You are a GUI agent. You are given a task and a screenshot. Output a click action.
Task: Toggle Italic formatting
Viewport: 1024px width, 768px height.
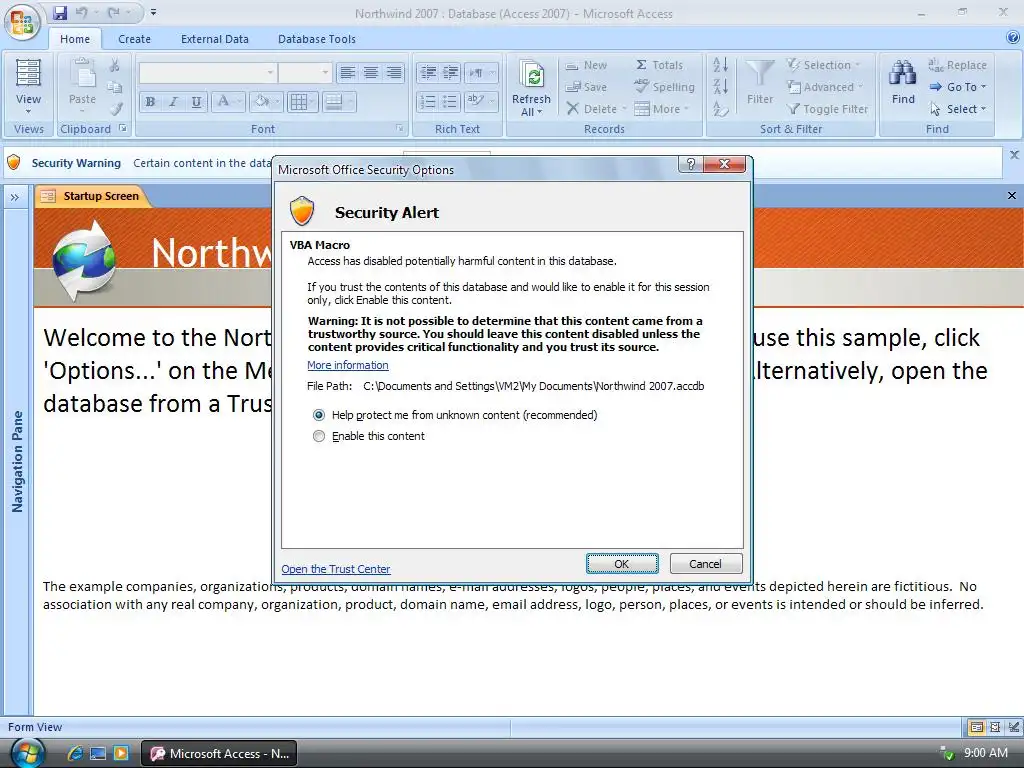(173, 102)
